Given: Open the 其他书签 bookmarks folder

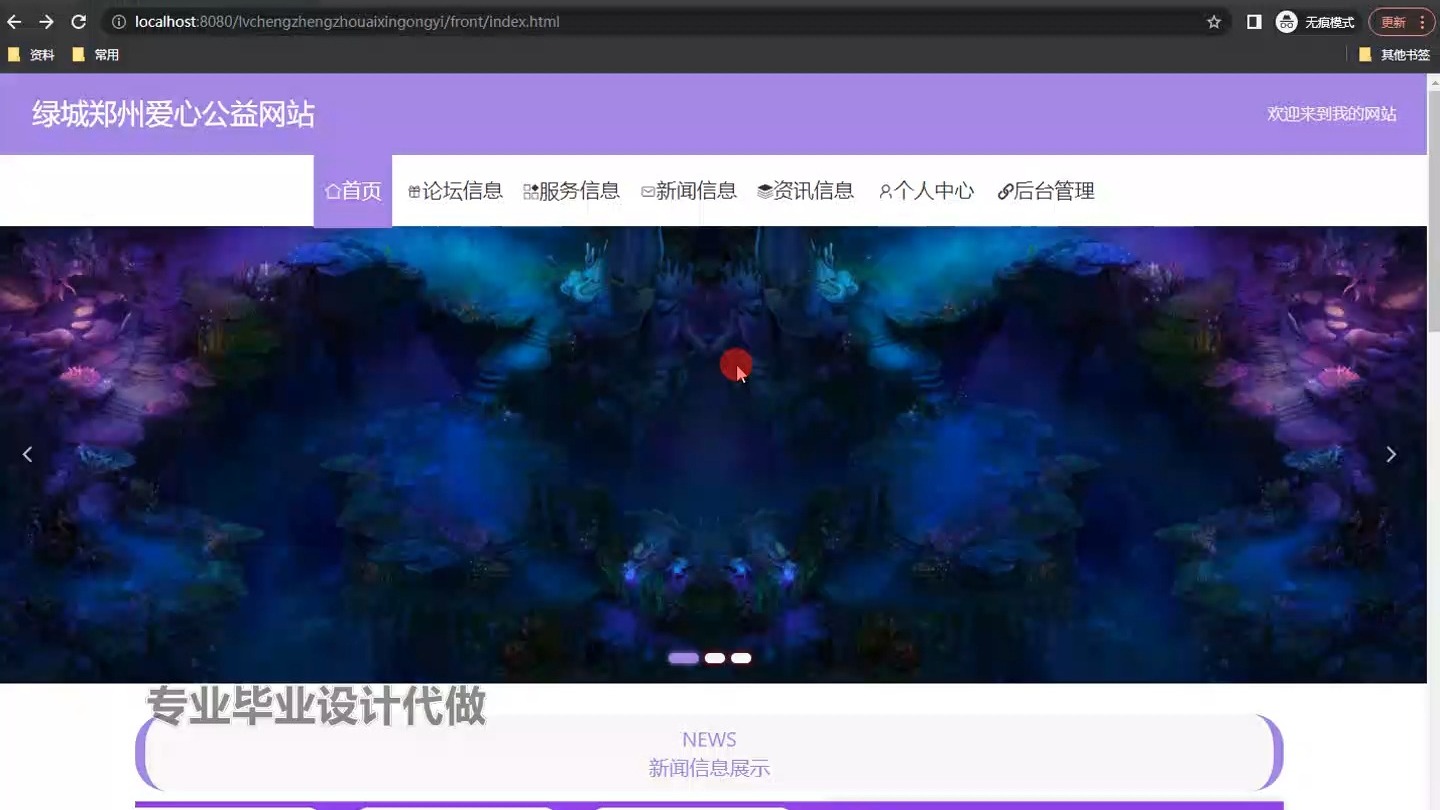Looking at the screenshot, I should coord(1395,55).
